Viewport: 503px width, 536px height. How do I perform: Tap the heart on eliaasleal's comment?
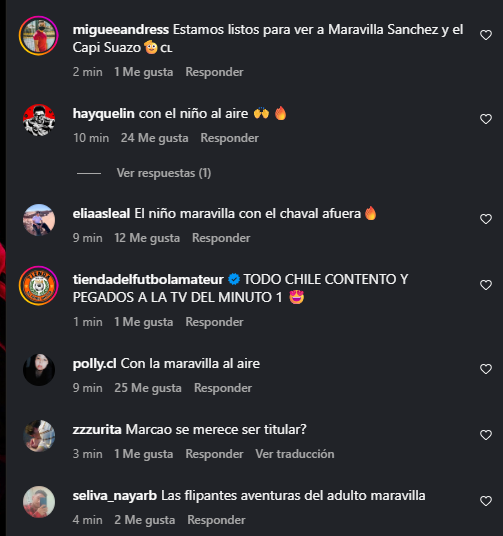[486, 219]
